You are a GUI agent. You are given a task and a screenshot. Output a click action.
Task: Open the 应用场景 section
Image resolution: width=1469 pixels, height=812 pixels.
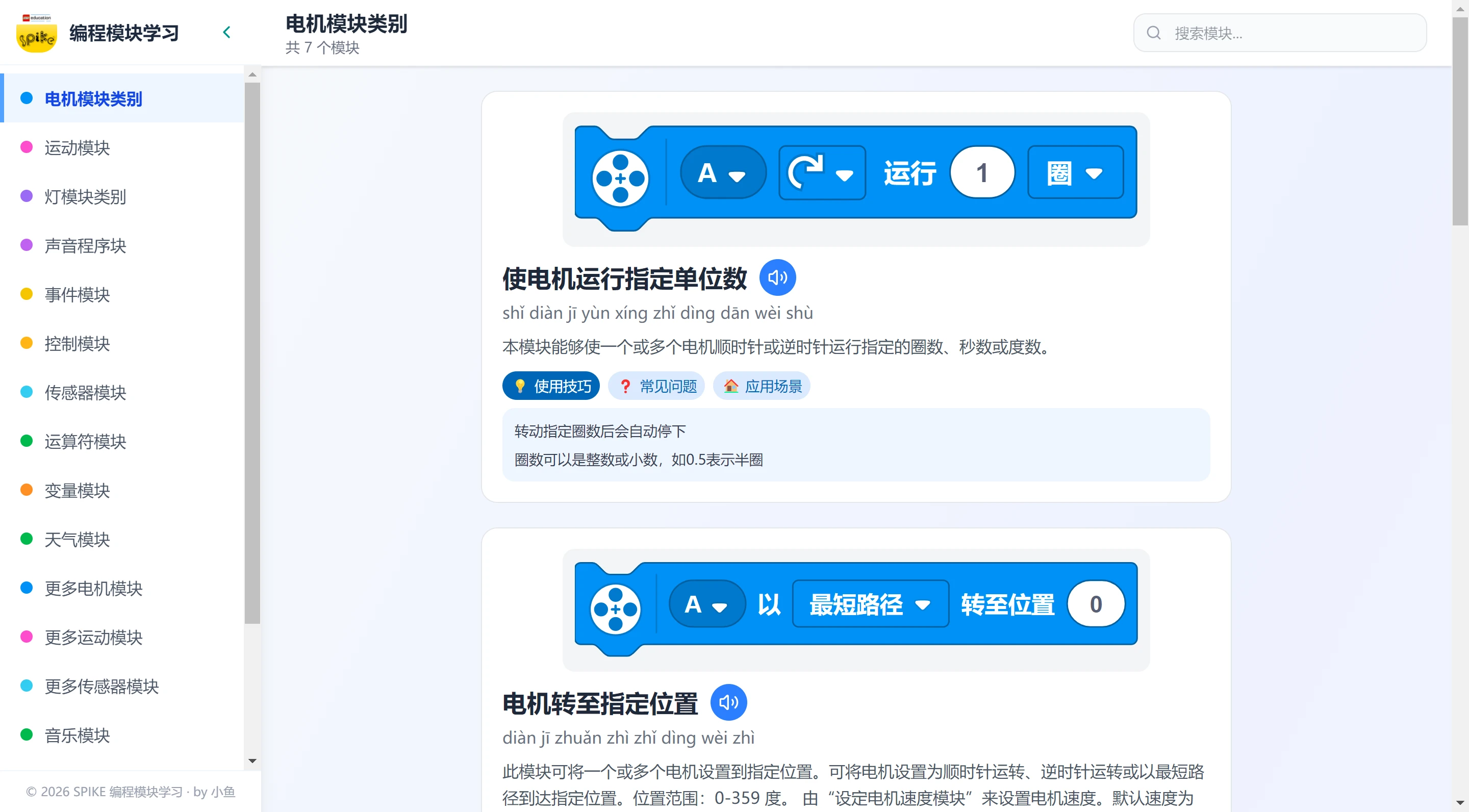pos(762,386)
